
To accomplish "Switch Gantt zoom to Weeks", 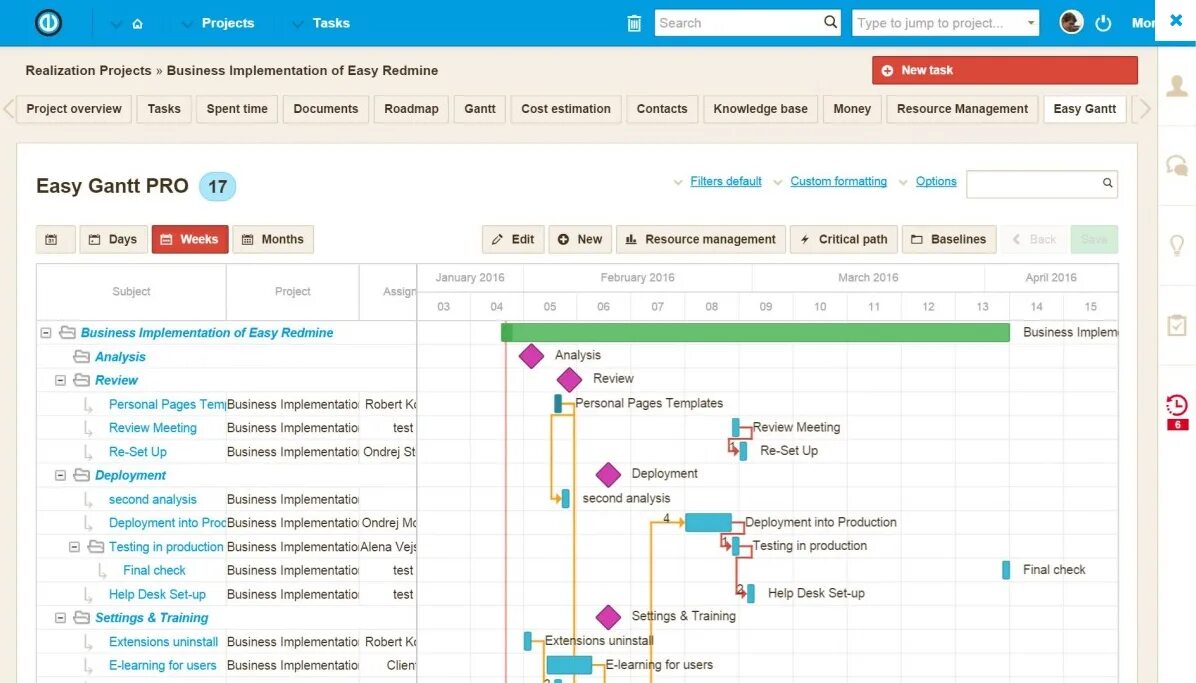I will (x=190, y=240).
